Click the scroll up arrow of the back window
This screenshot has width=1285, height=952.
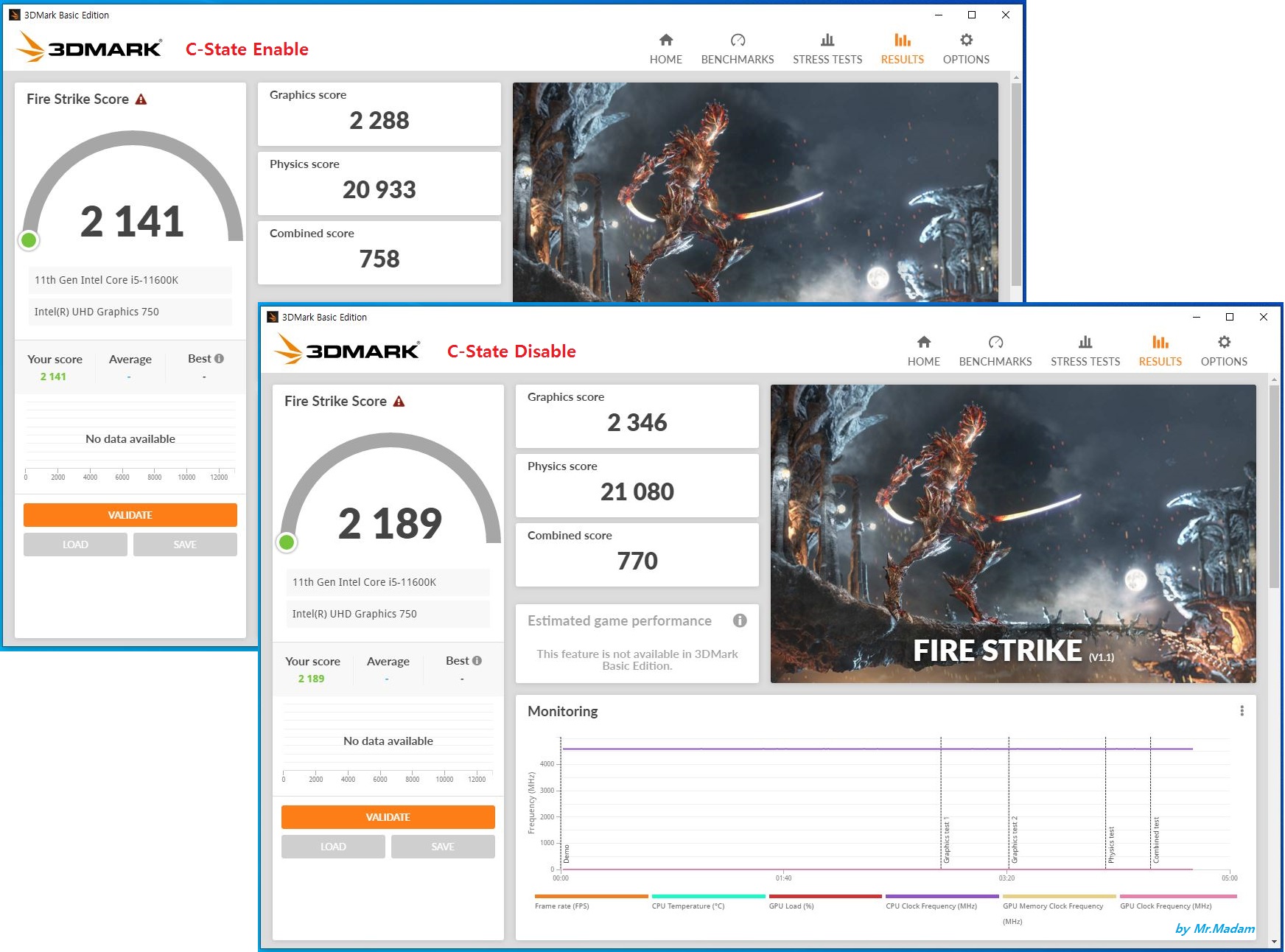[x=1016, y=77]
